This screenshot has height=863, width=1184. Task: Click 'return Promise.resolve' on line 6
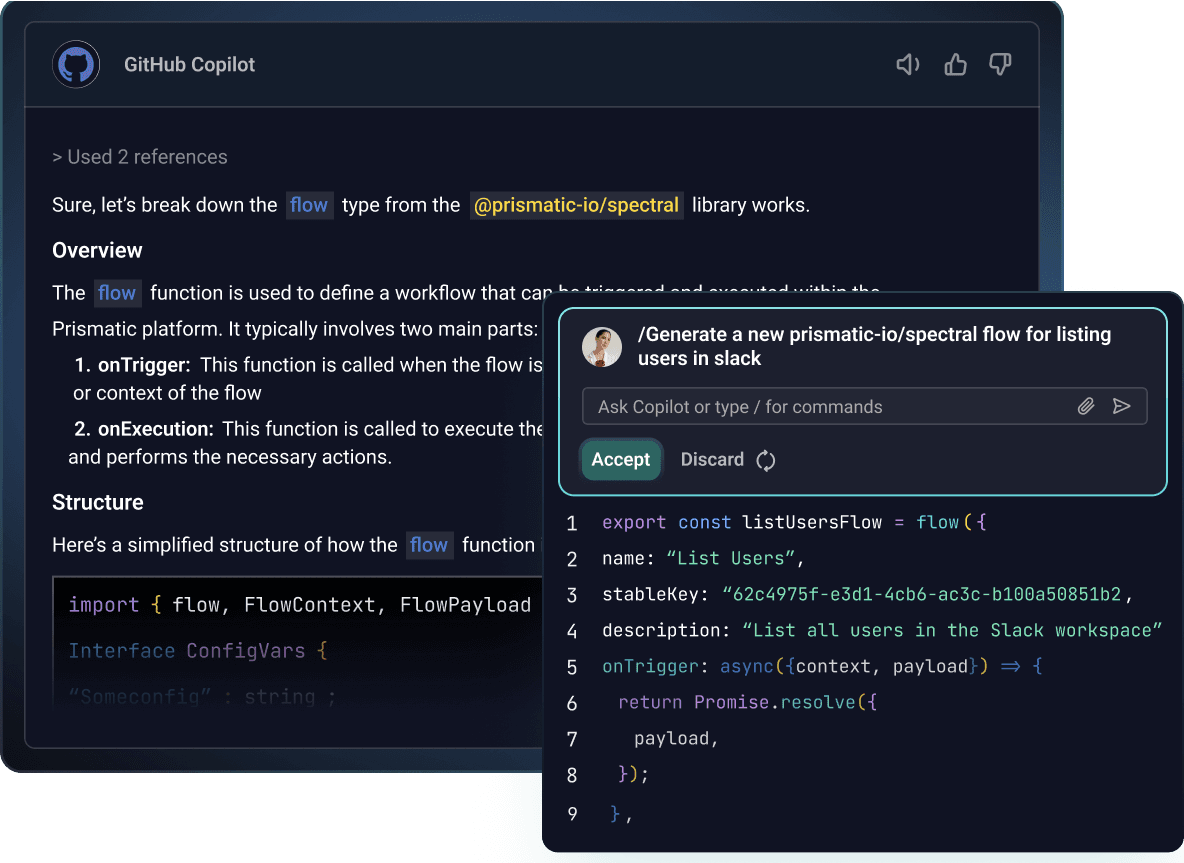click(748, 703)
